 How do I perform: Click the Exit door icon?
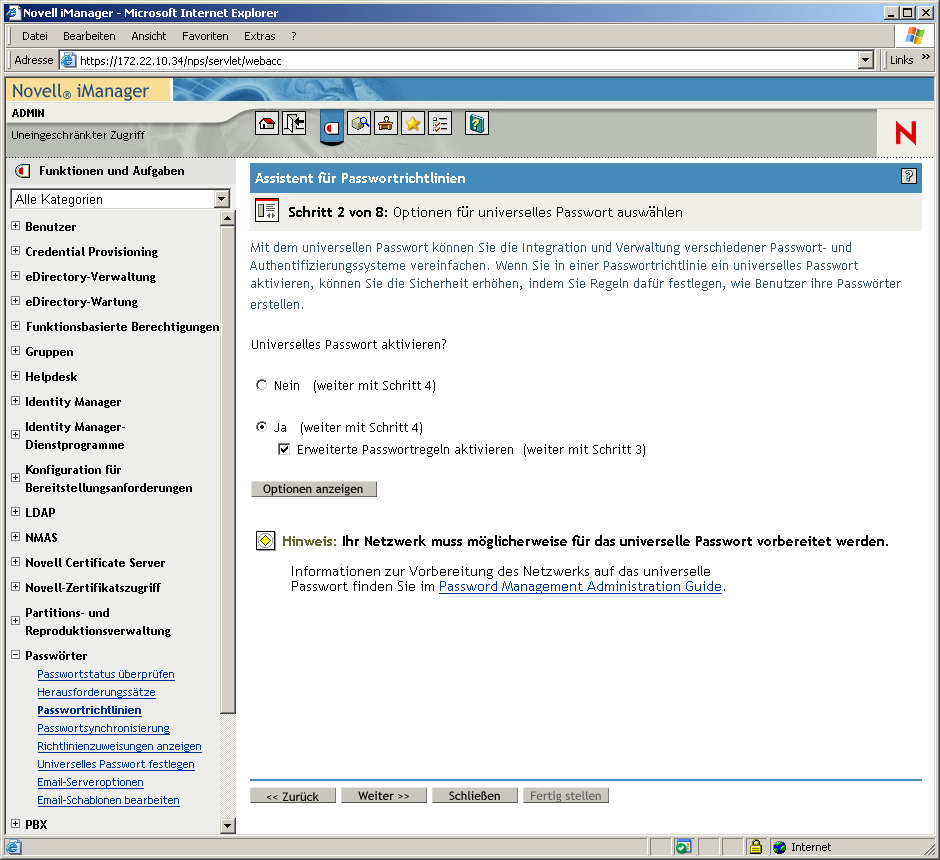pos(294,123)
